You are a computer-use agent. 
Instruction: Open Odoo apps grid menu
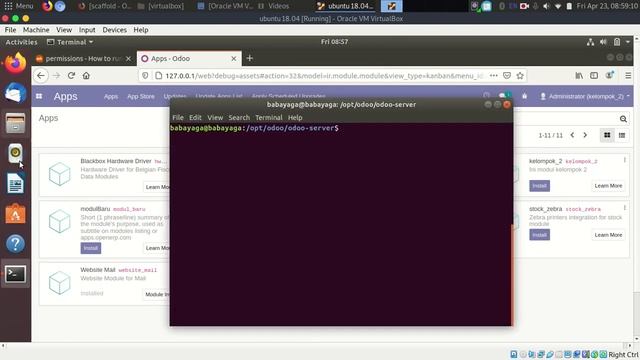pyautogui.click(x=39, y=96)
